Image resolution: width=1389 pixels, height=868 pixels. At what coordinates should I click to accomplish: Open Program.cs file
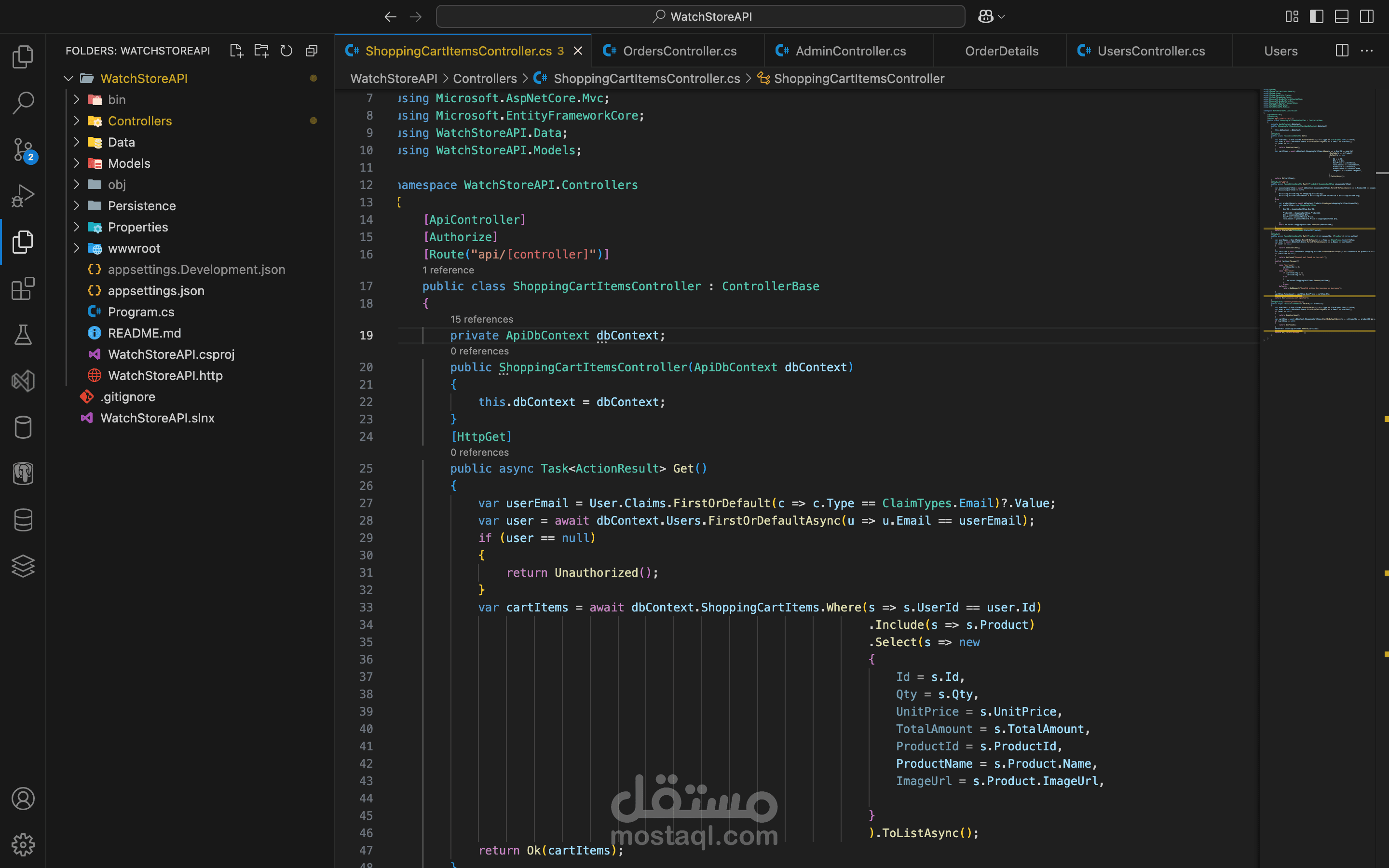point(141,312)
